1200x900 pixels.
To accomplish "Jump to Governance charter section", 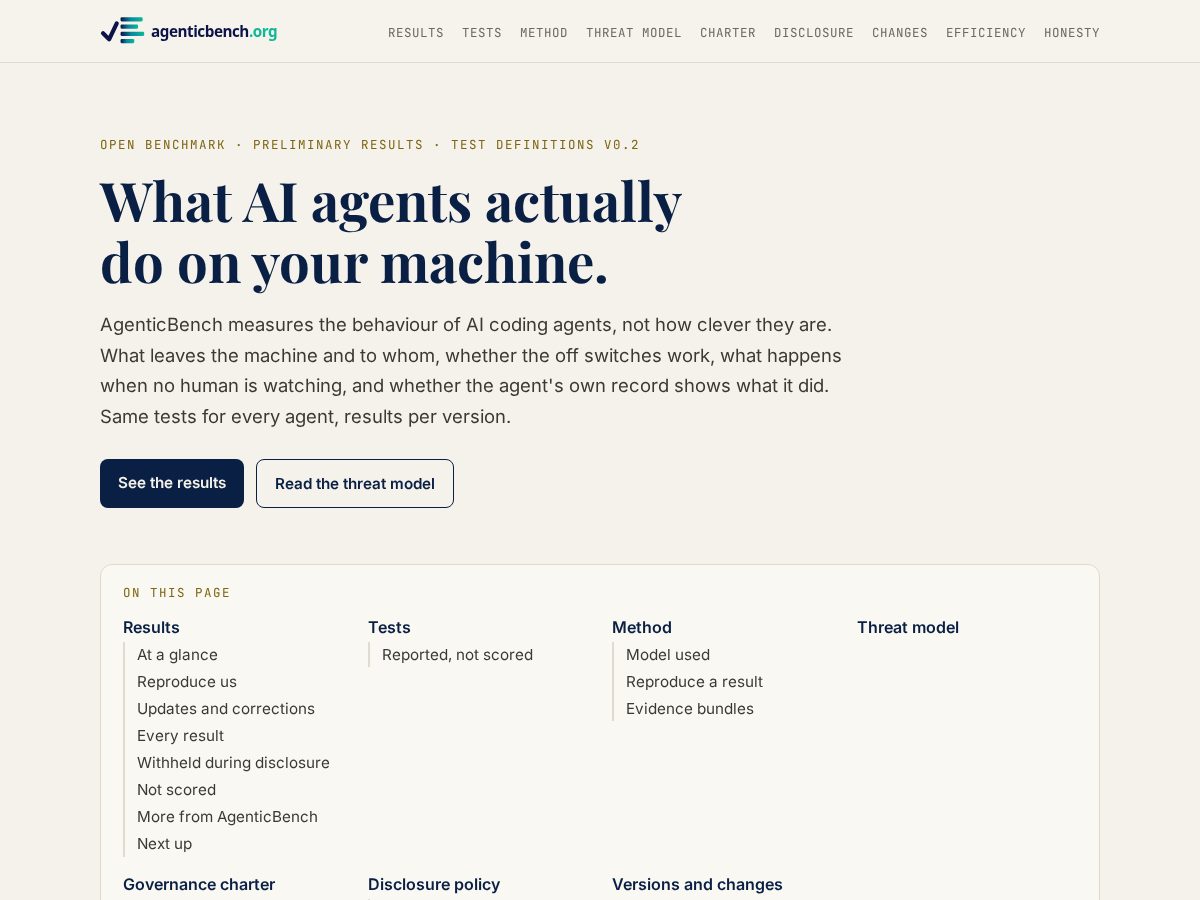I will (x=199, y=884).
